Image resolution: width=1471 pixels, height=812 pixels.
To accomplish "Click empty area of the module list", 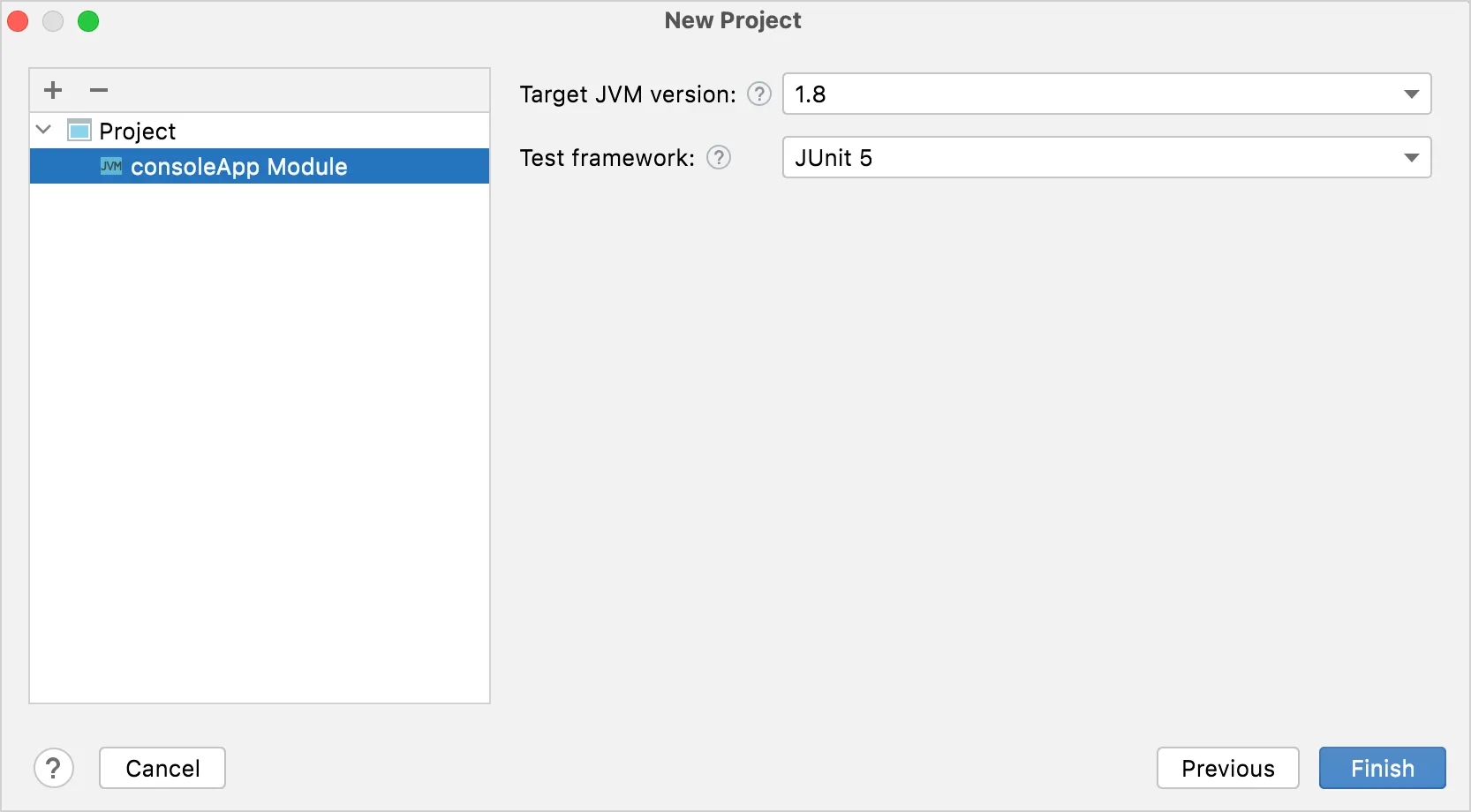I will pos(259,441).
